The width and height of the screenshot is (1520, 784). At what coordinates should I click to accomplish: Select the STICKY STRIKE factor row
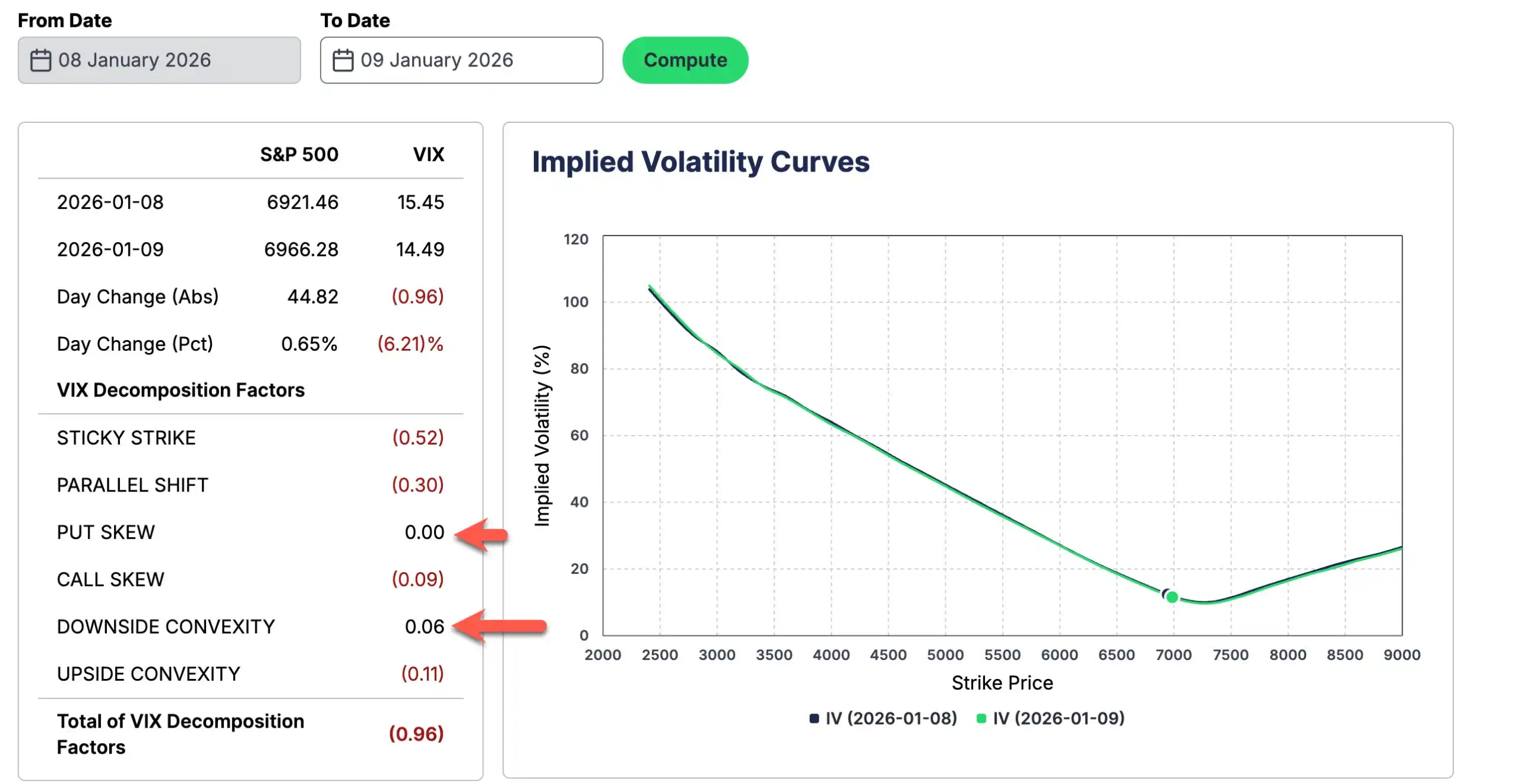251,437
